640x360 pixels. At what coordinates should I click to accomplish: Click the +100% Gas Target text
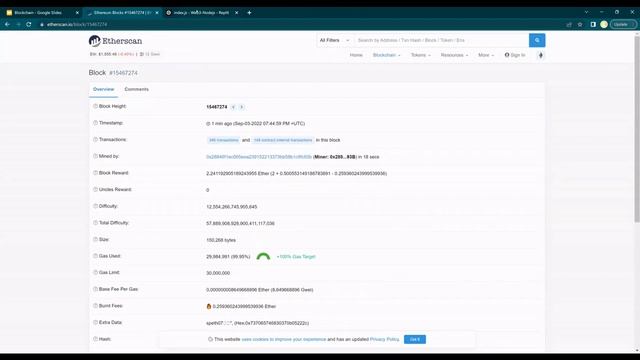tap(296, 257)
